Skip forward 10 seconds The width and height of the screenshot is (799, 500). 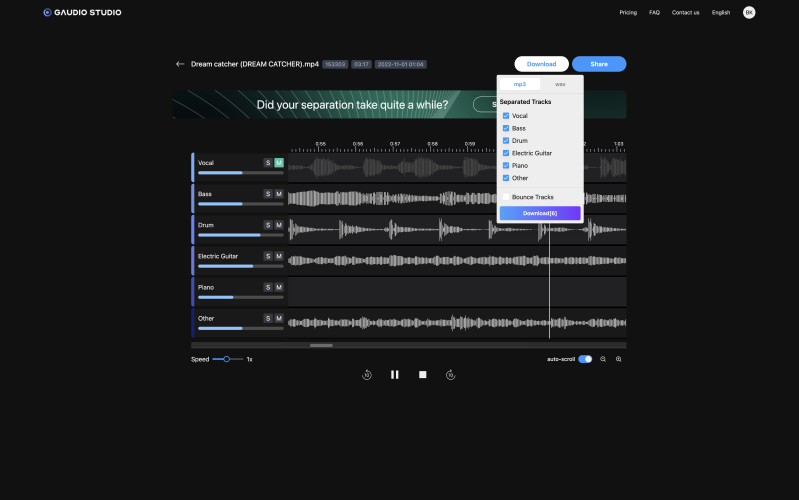[x=450, y=375]
